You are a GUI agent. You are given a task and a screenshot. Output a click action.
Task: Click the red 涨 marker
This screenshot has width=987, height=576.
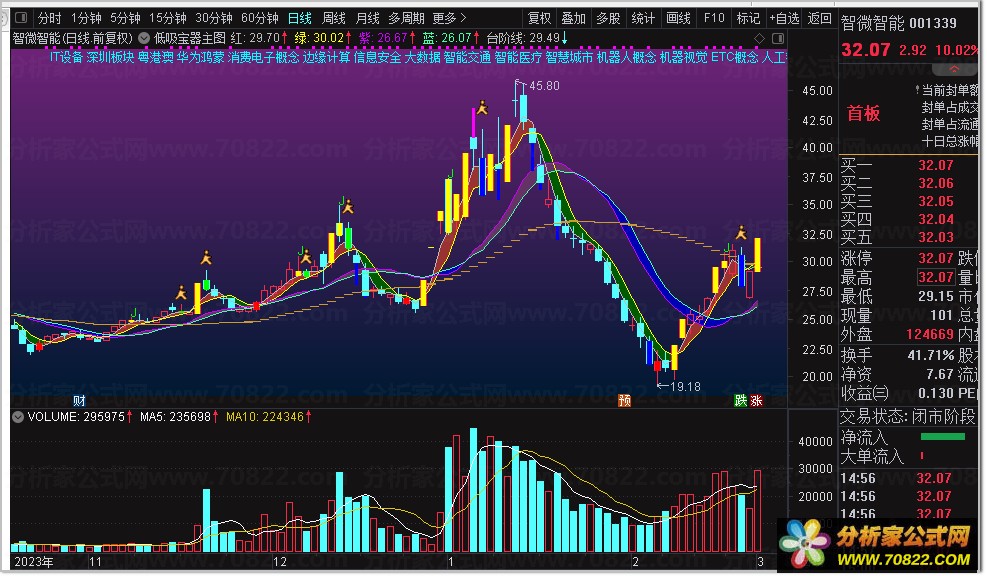756,401
